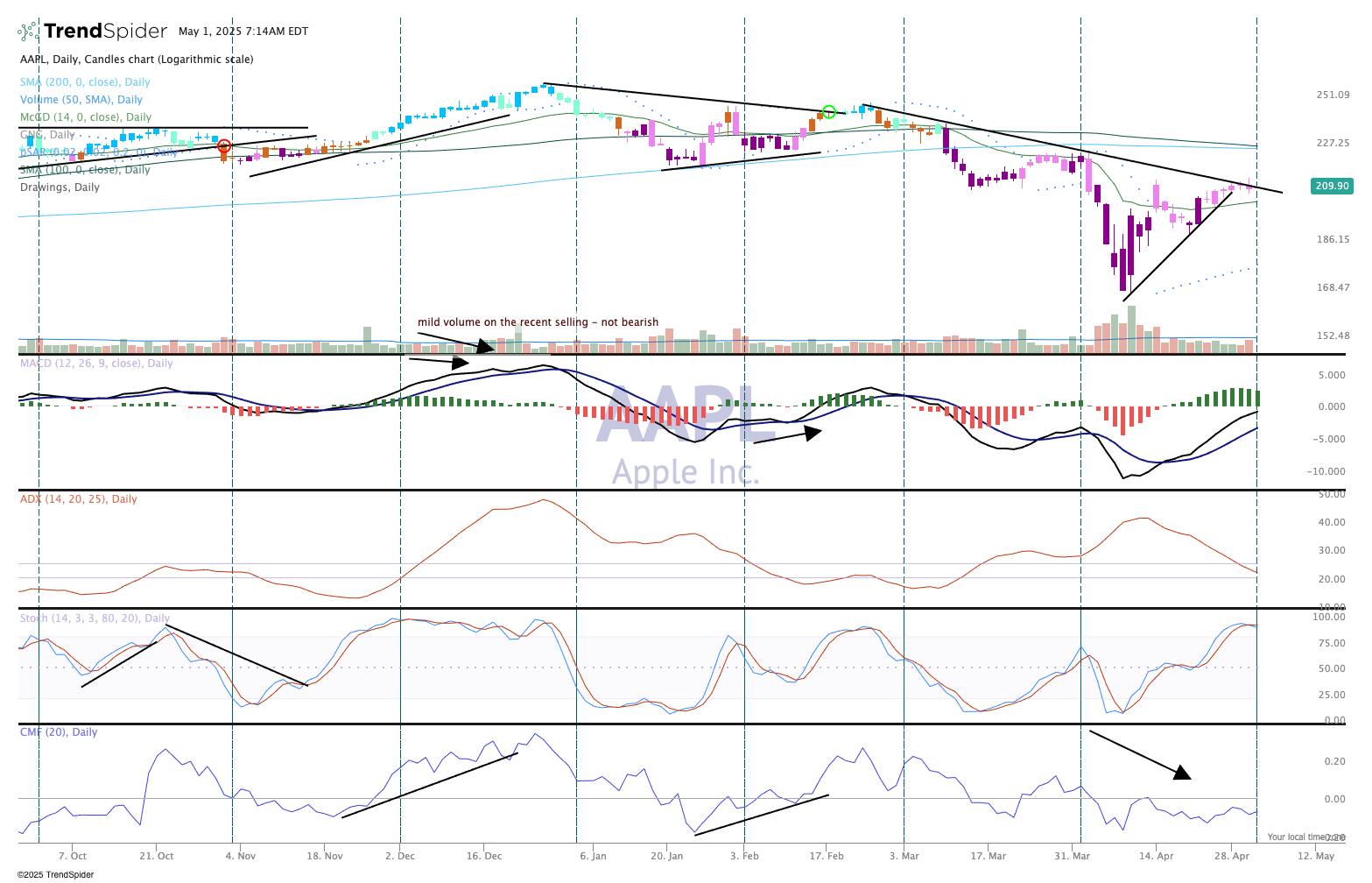Click the "mild volume on the recent selling" annotation
The height and width of the screenshot is (883, 1372).
click(x=538, y=322)
